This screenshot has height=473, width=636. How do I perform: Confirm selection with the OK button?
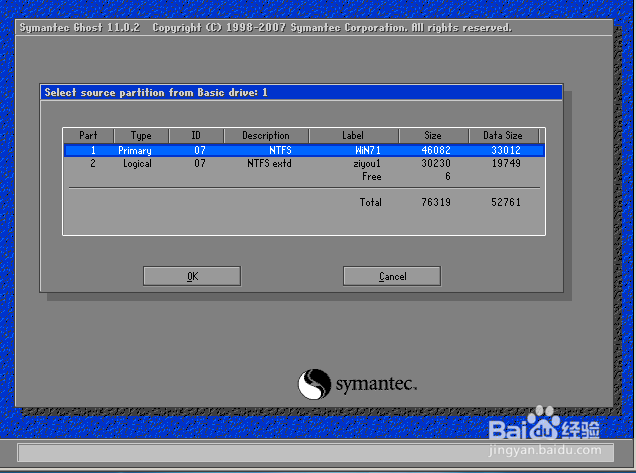192,276
